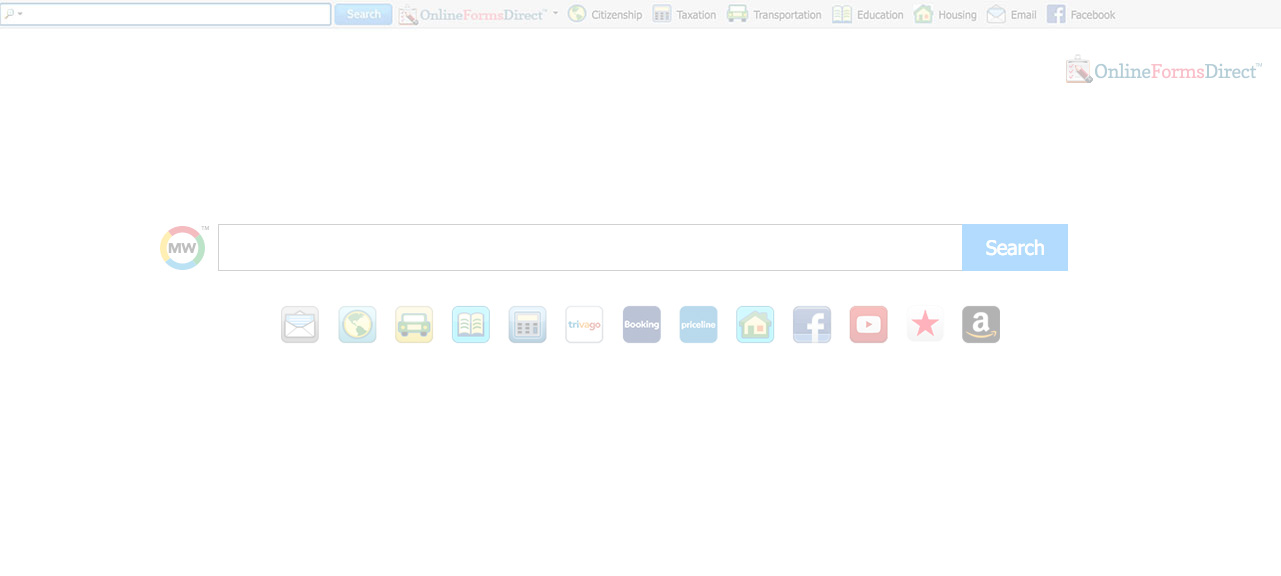Open the Amazon shortcut tile
1281x576 pixels.
tap(981, 325)
